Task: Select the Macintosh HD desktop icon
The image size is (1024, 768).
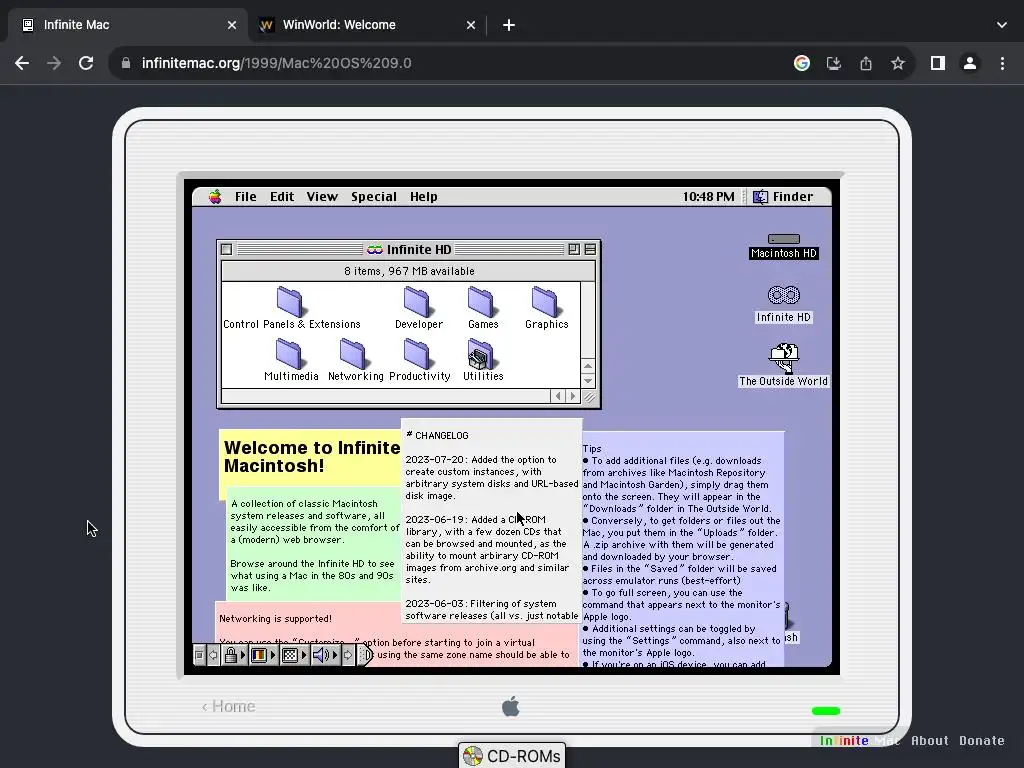Action: (784, 246)
